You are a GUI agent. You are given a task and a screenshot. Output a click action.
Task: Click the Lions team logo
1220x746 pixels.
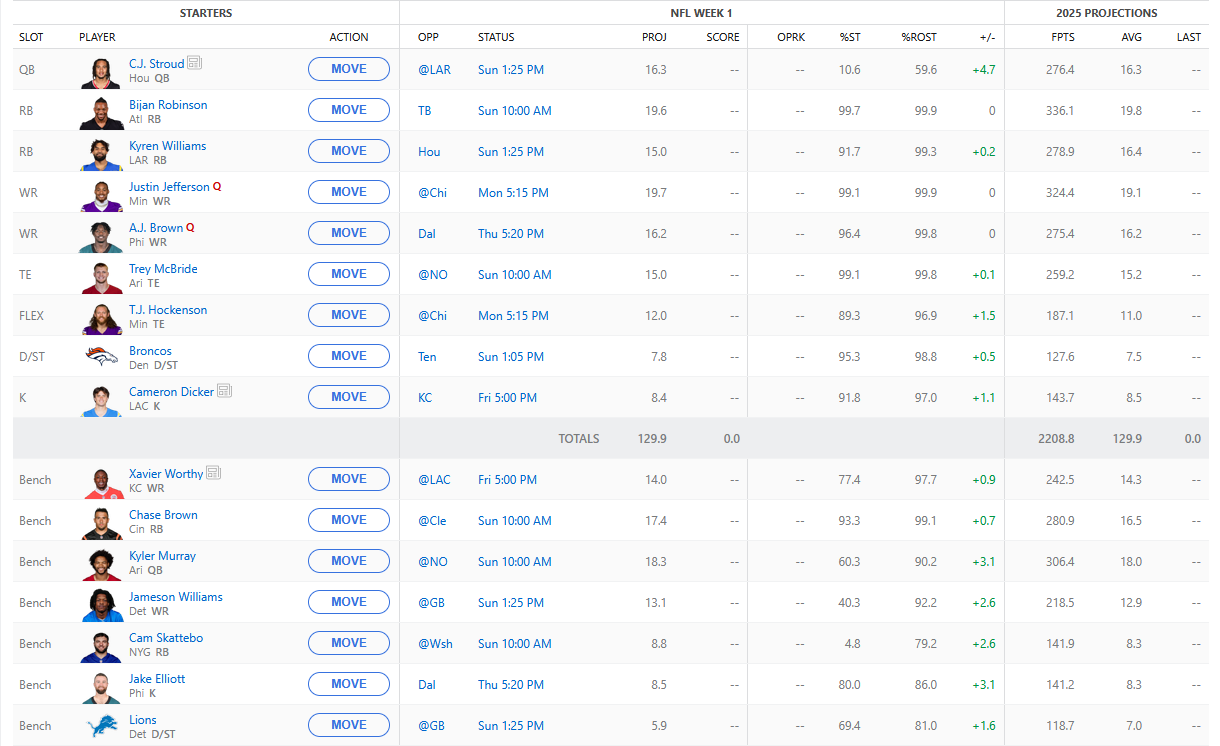(102, 726)
